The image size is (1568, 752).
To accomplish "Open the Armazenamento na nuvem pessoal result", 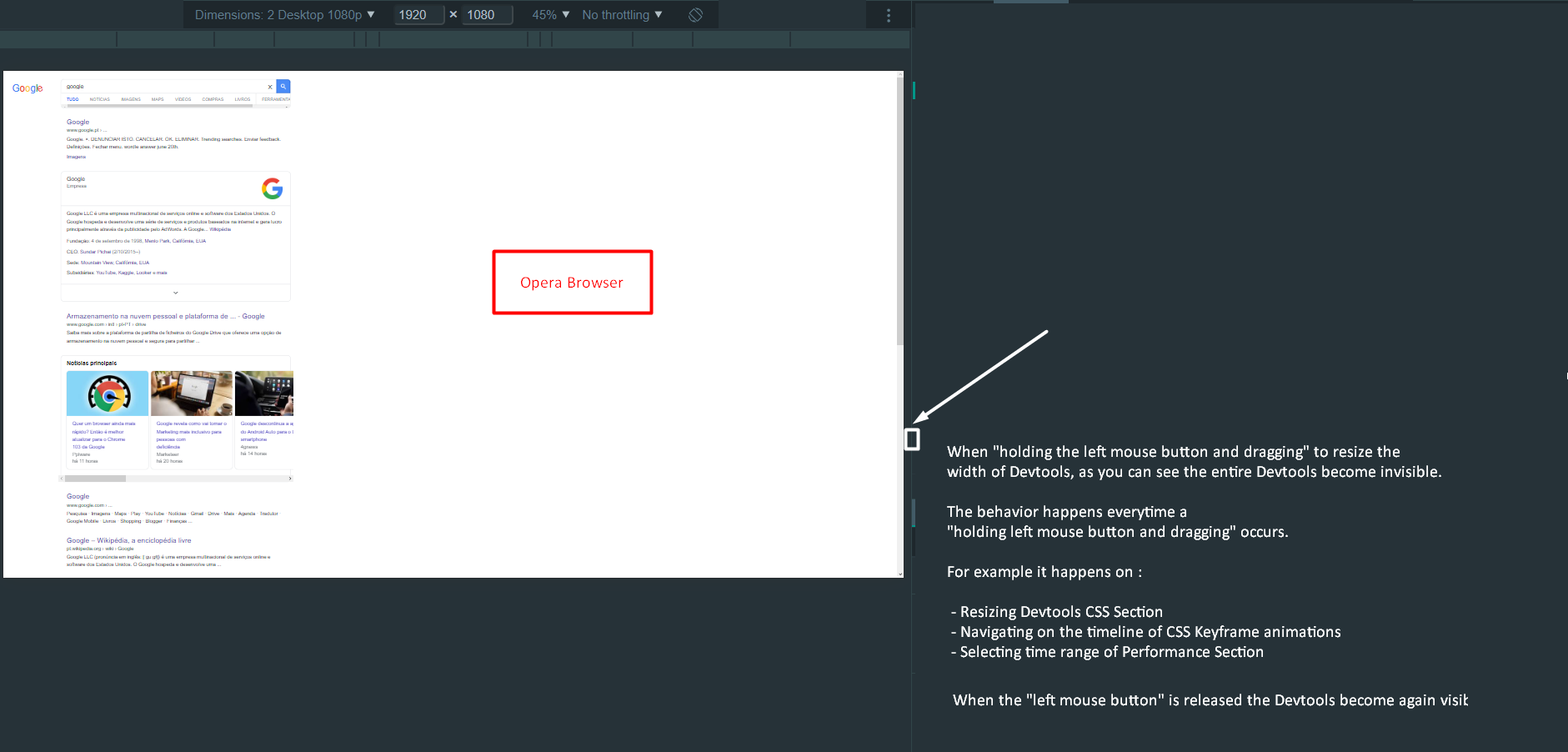I will click(x=165, y=316).
